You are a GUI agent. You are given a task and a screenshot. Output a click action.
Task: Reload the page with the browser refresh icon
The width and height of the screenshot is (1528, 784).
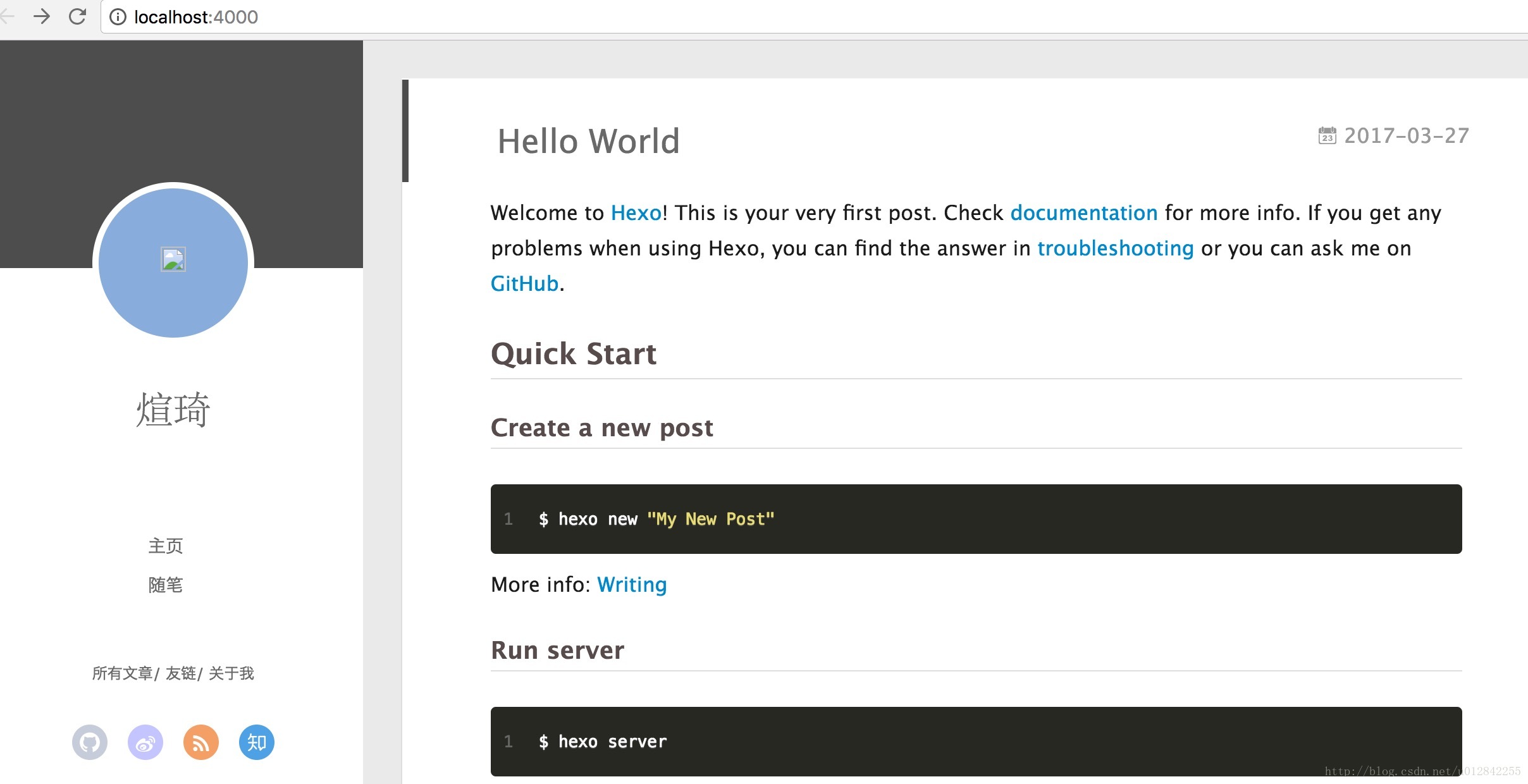point(77,16)
